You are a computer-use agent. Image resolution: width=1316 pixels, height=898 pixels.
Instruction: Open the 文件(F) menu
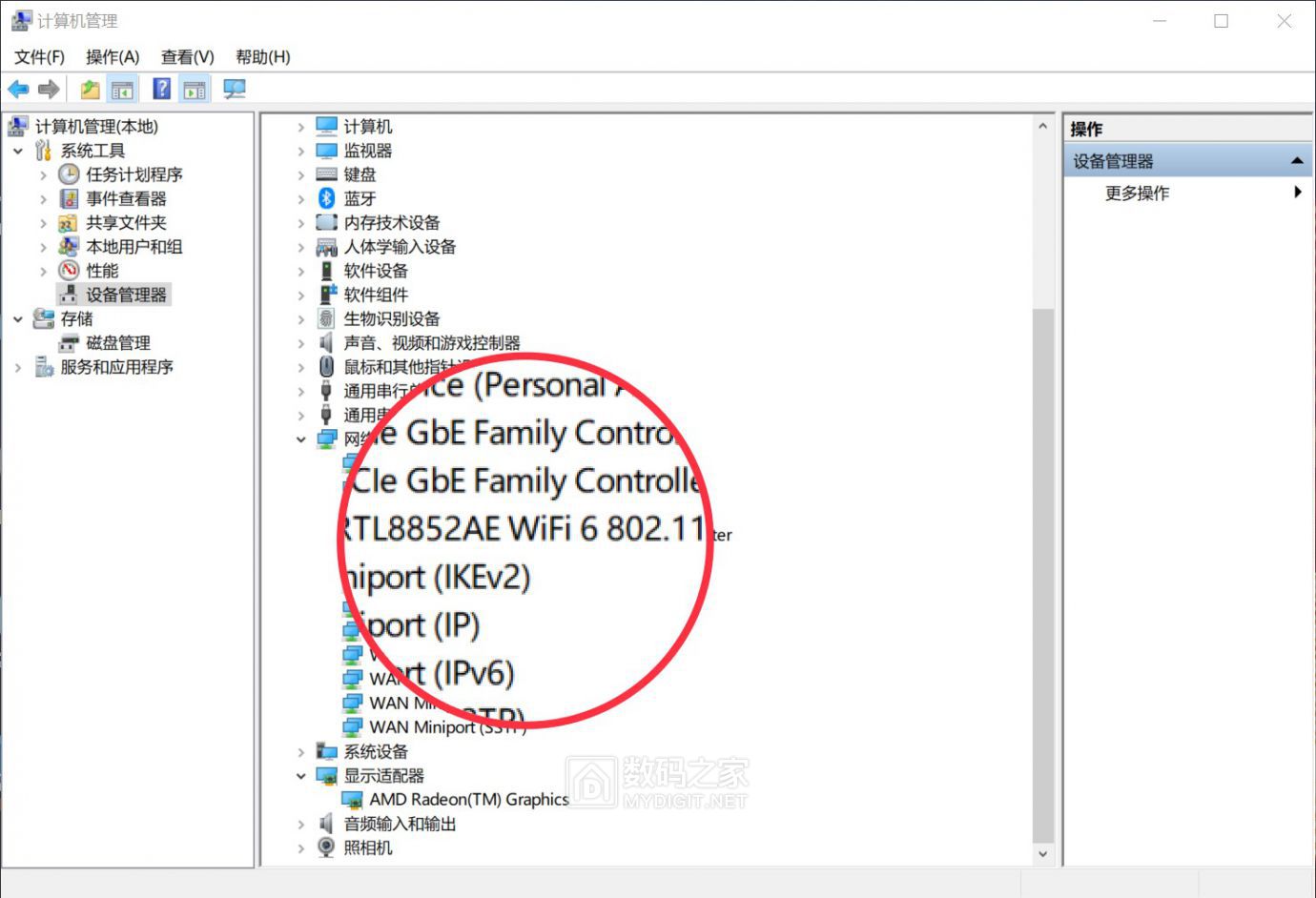pos(39,57)
